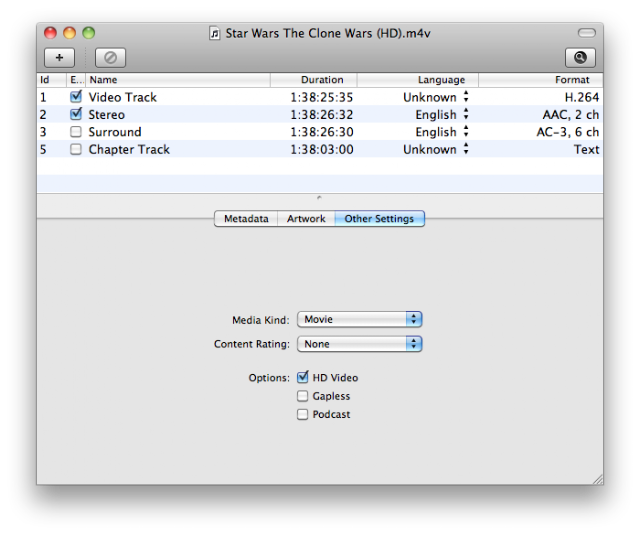Click the duration 1:38:26:32
The image size is (640, 535).
[322, 115]
